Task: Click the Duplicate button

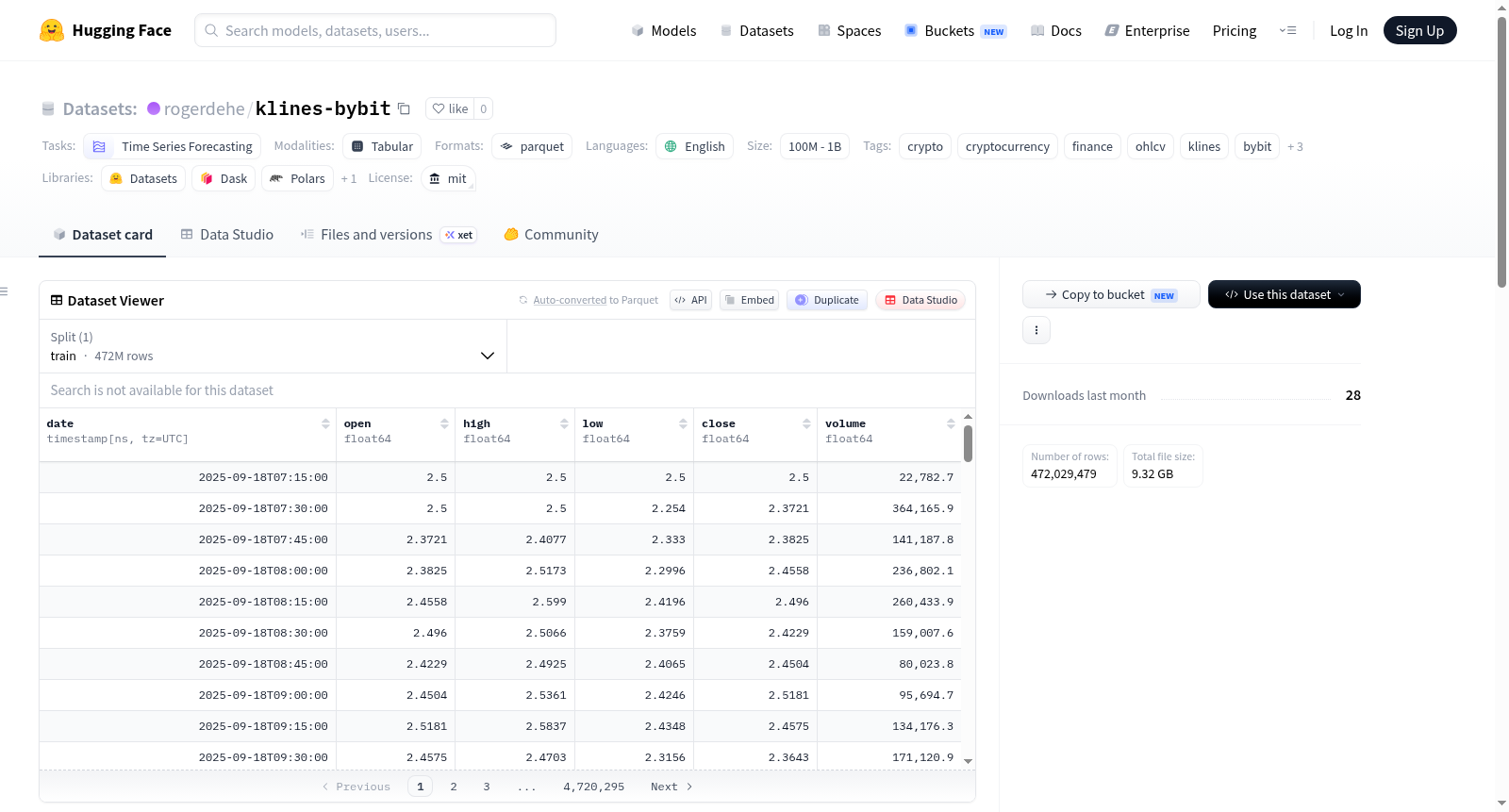Action: tap(827, 300)
